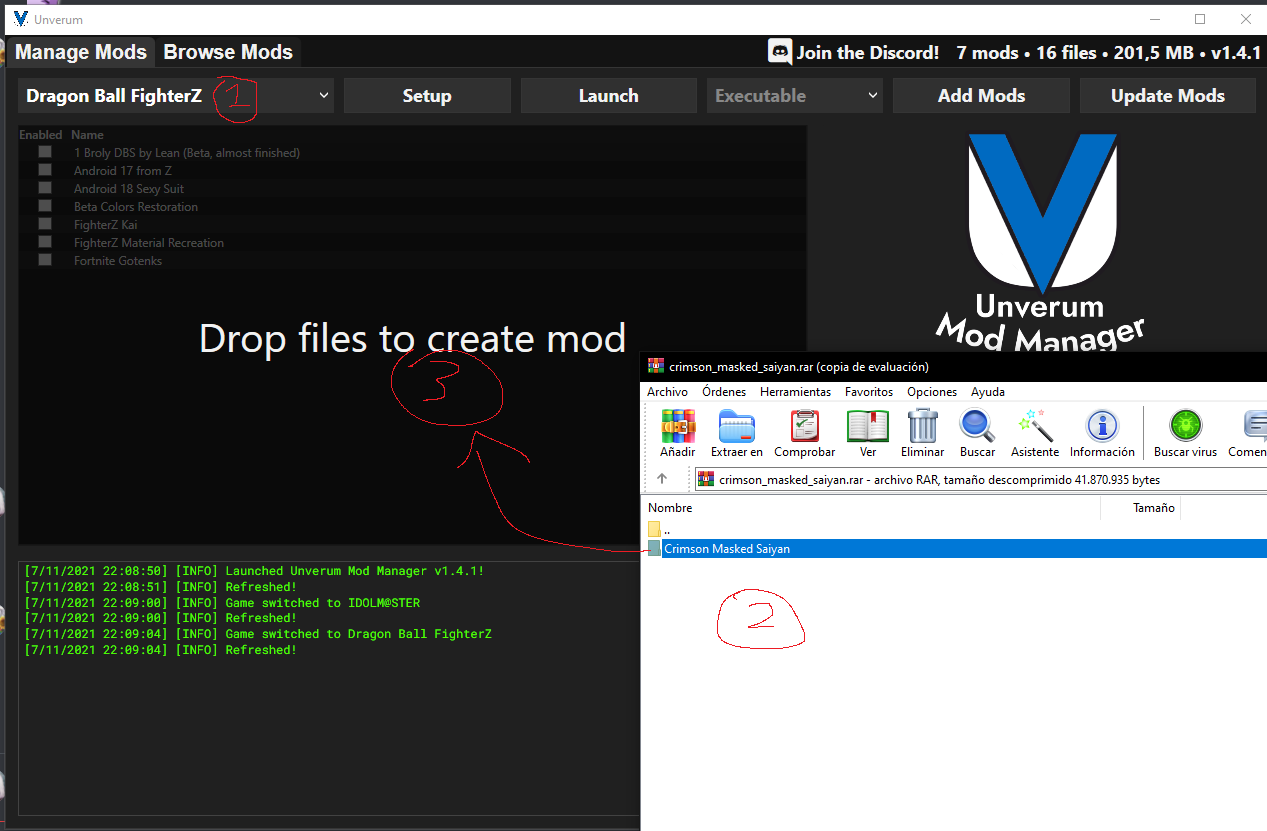Enable the FighterZ Kai mod

click(x=45, y=224)
